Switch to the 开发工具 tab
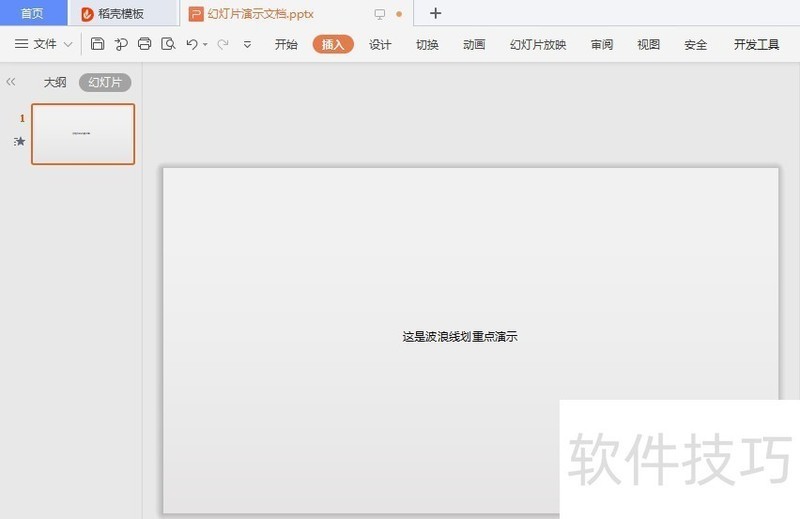This screenshot has width=800, height=519. click(757, 44)
